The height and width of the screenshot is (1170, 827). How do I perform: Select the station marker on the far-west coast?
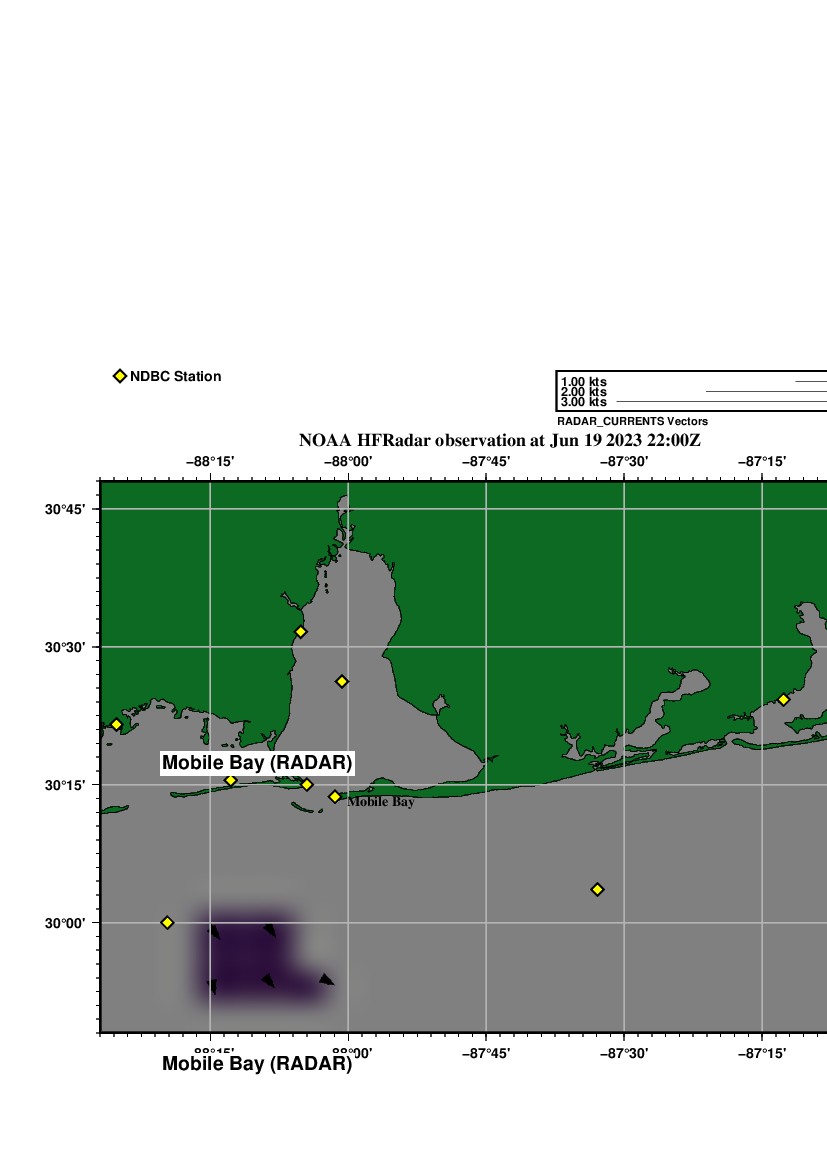click(x=116, y=725)
